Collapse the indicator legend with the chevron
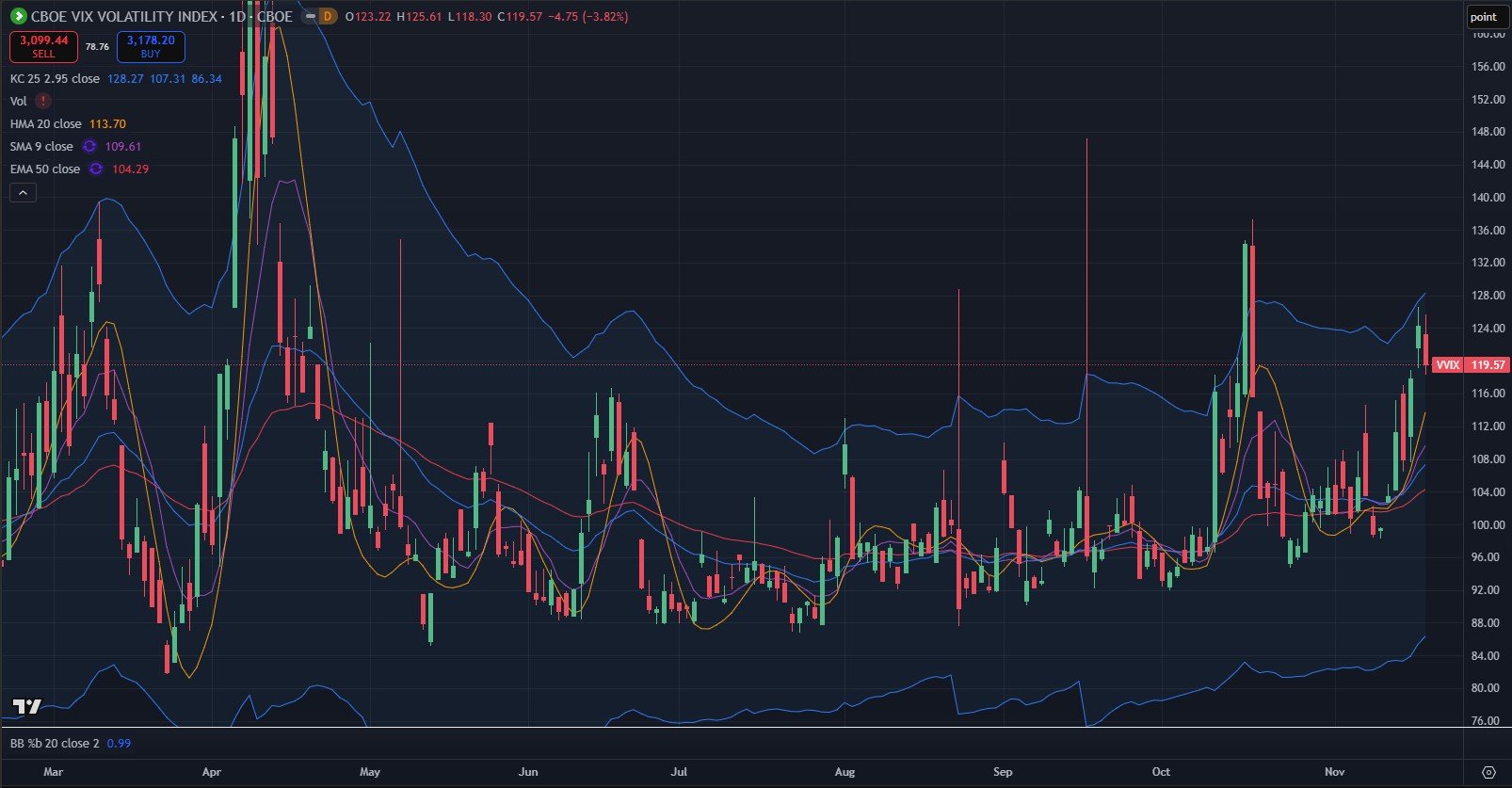This screenshot has width=1512, height=788. click(x=23, y=193)
